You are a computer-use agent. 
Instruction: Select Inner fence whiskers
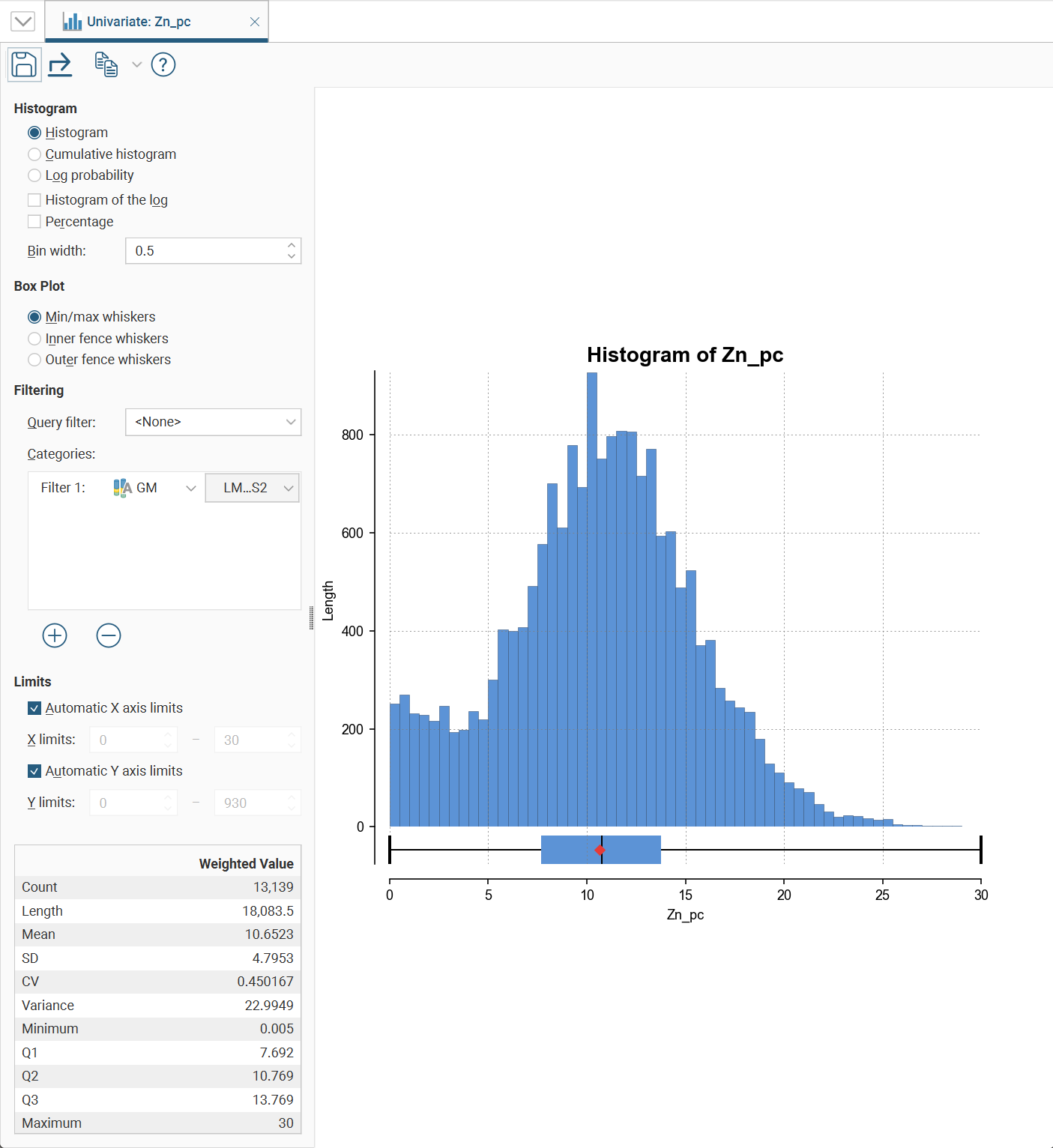[x=34, y=339]
